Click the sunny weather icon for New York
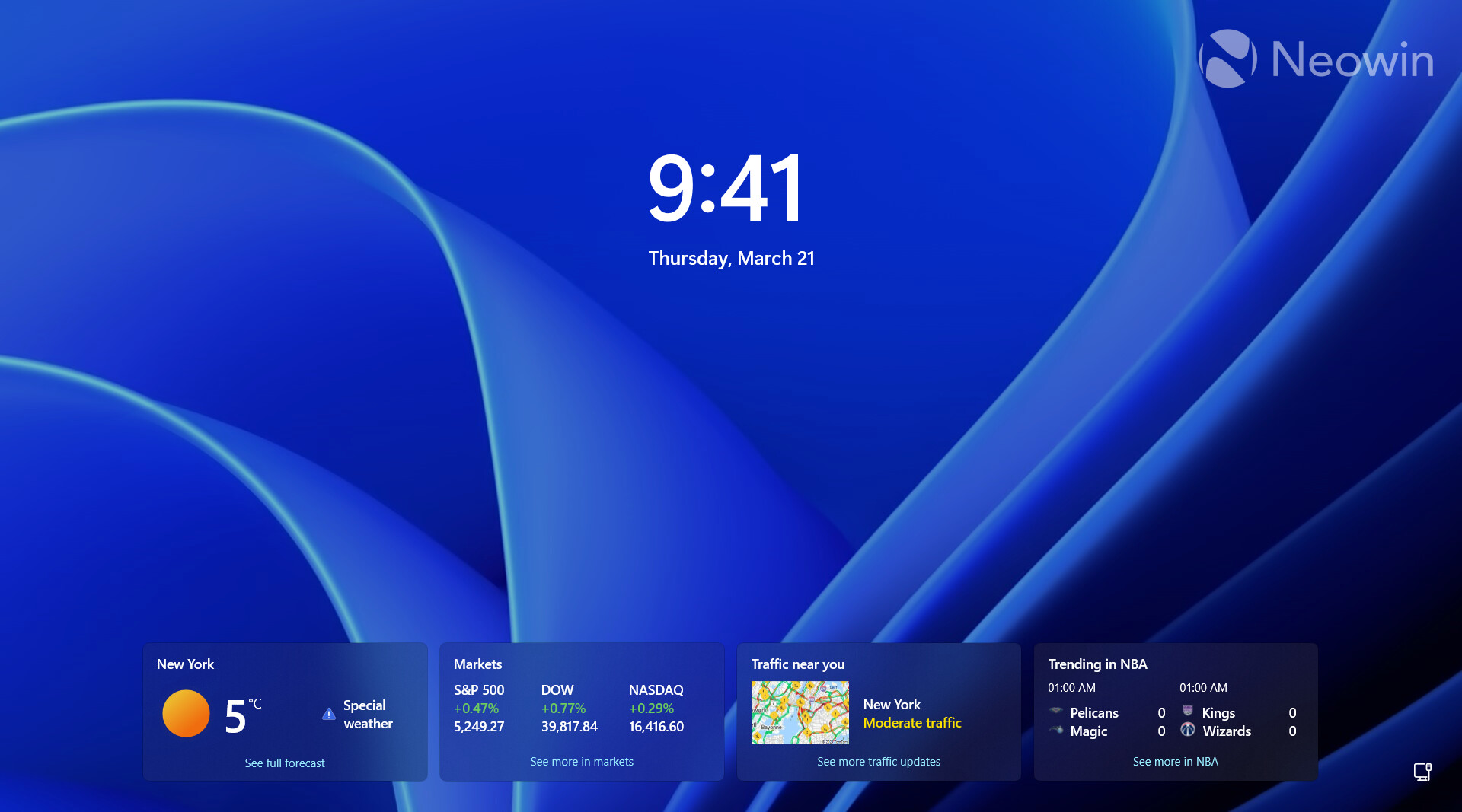The height and width of the screenshot is (812, 1462). [185, 713]
